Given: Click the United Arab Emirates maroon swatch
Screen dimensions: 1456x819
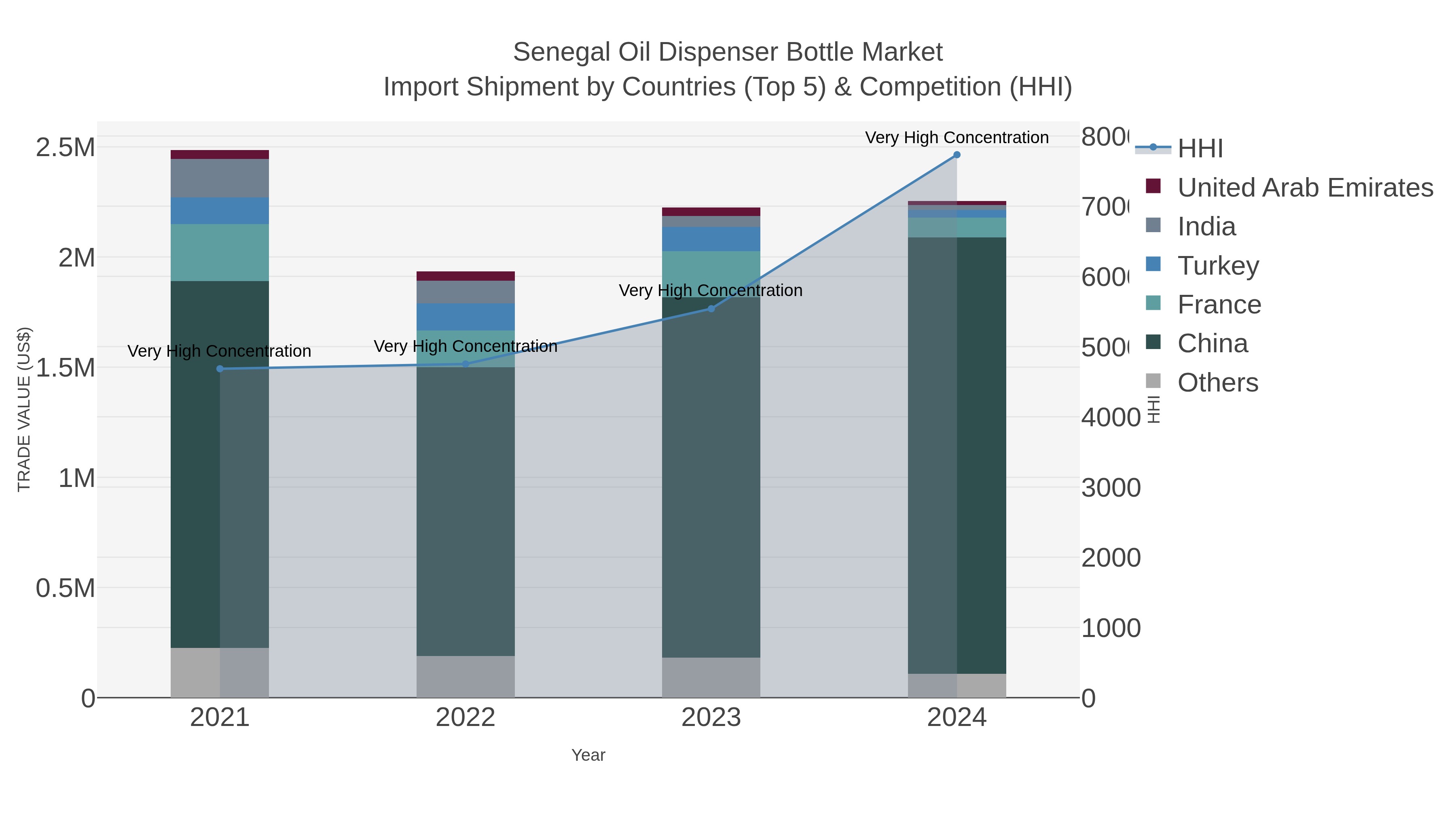Looking at the screenshot, I should coord(1153,186).
